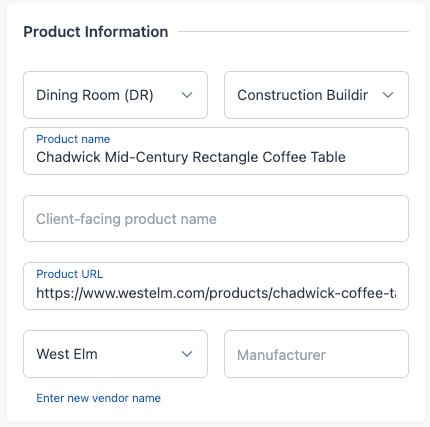This screenshot has width=430, height=427.
Task: Select the Product URL input field
Action: pyautogui.click(x=216, y=286)
